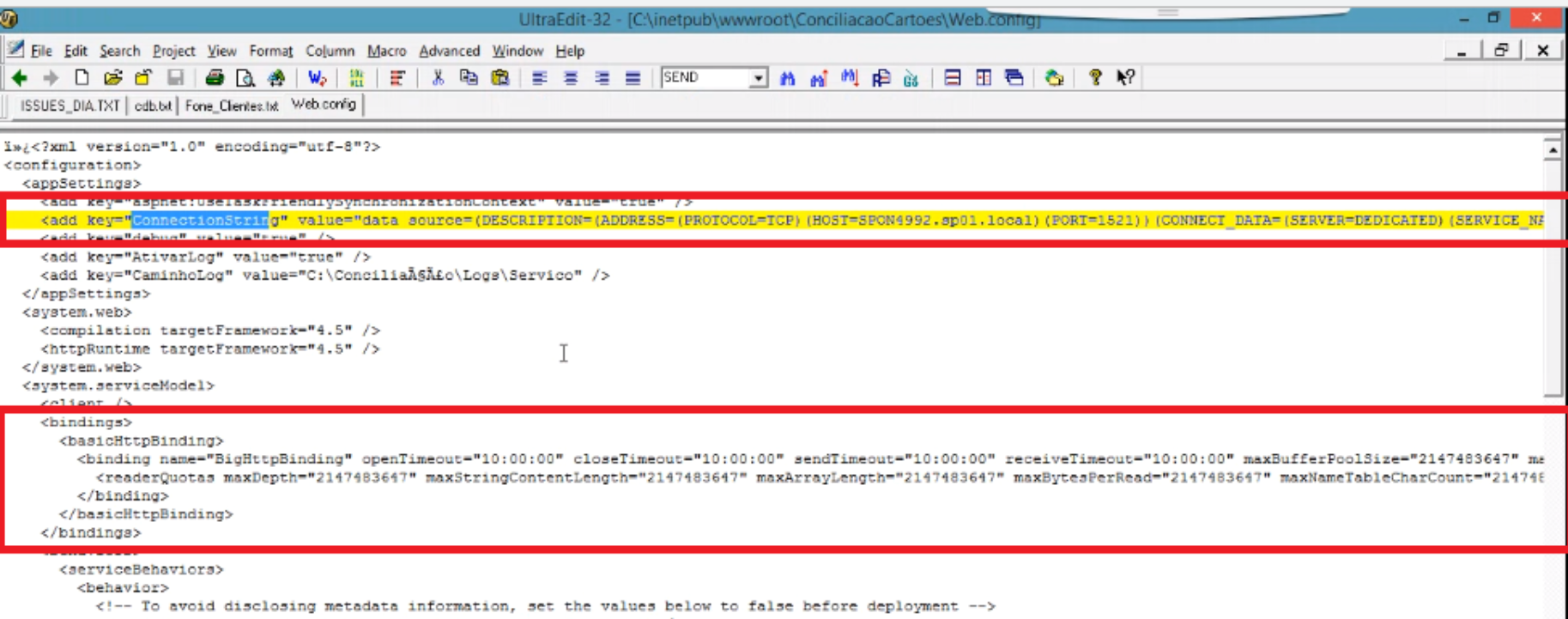This screenshot has width=1568, height=619.
Task: Click the grey Forward navigation arrow
Action: click(51, 78)
